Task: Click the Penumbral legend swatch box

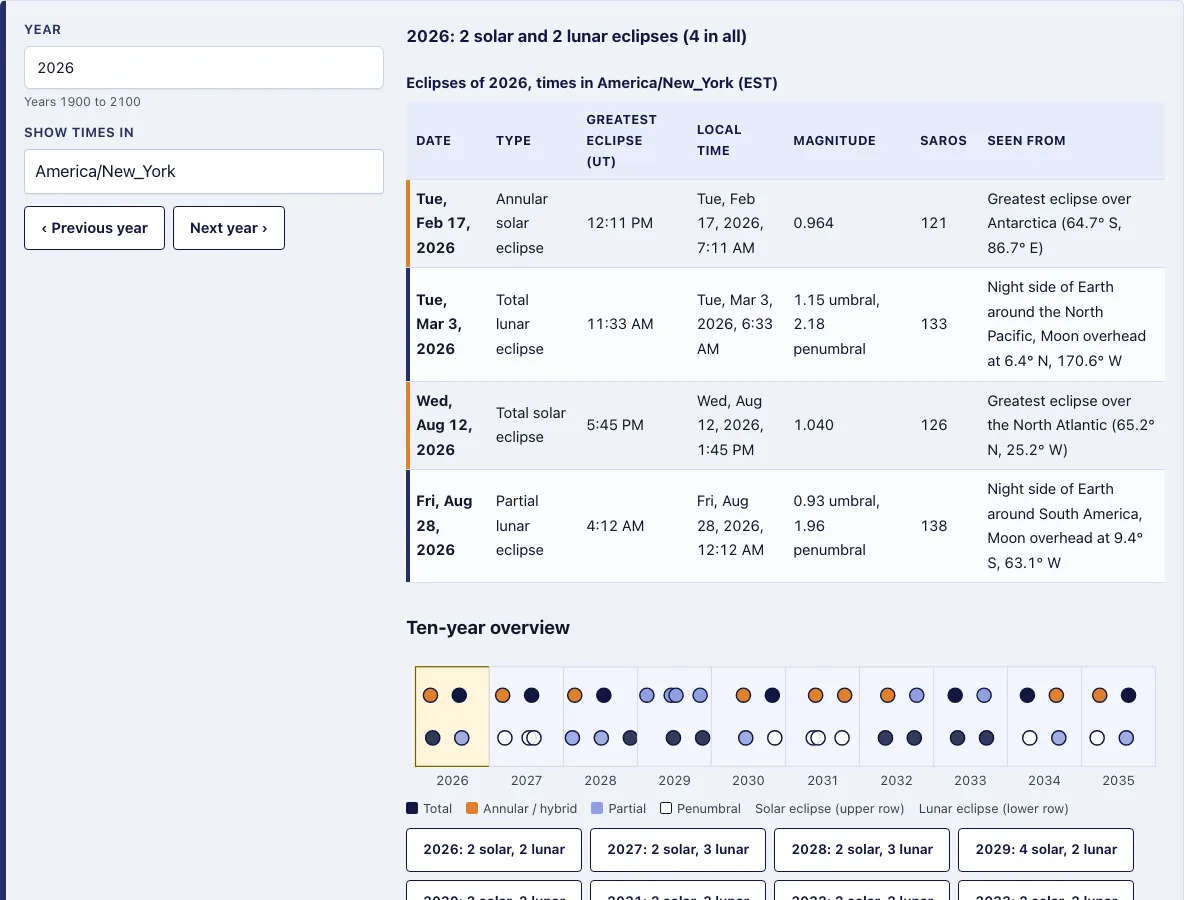Action: pyautogui.click(x=666, y=808)
